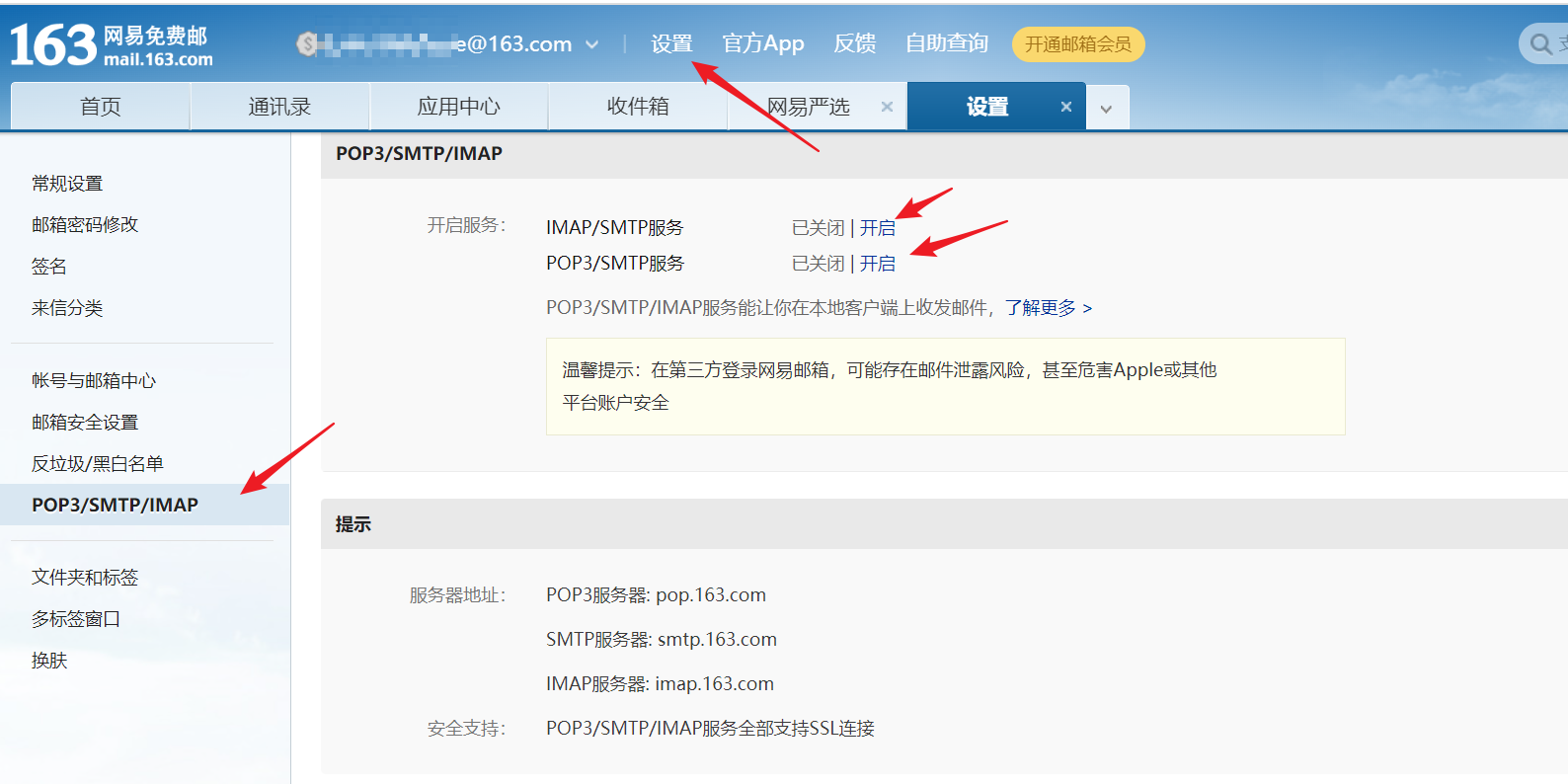Click the SMTP服务器: smtp.163.com text
The width and height of the screenshot is (1568, 784).
[x=662, y=640]
